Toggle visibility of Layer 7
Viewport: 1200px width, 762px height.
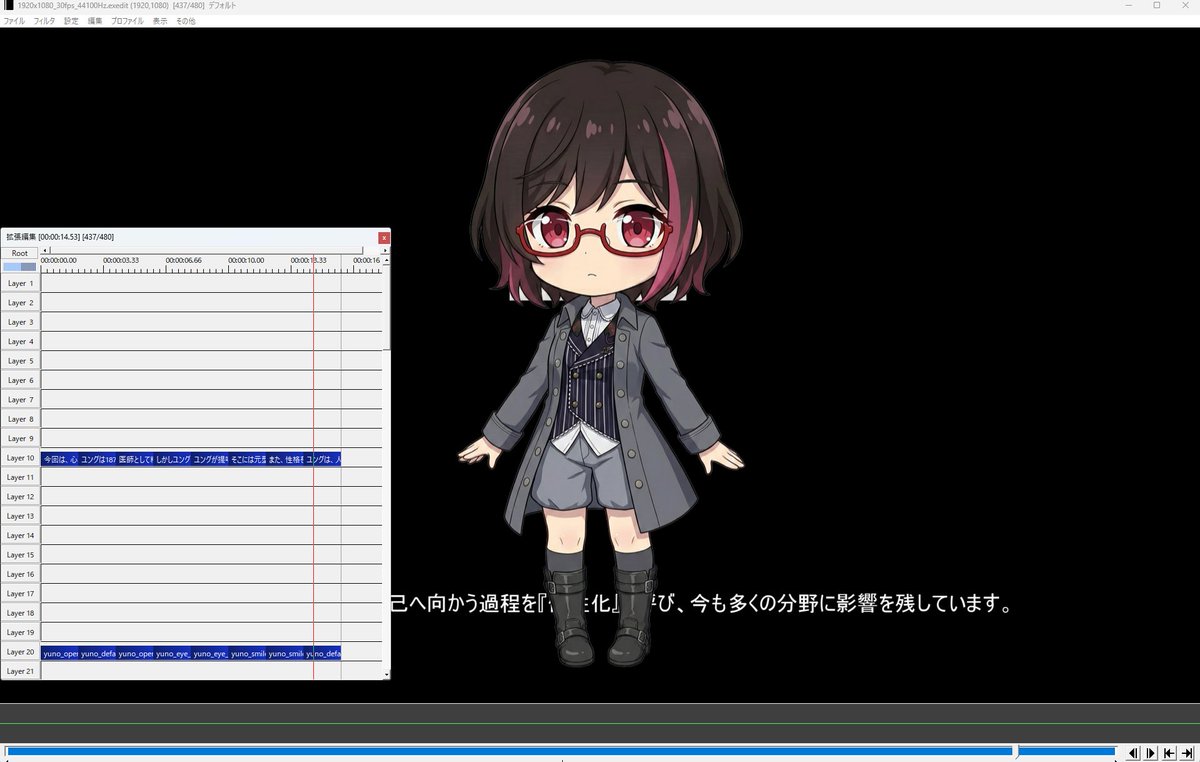pyautogui.click(x=20, y=399)
